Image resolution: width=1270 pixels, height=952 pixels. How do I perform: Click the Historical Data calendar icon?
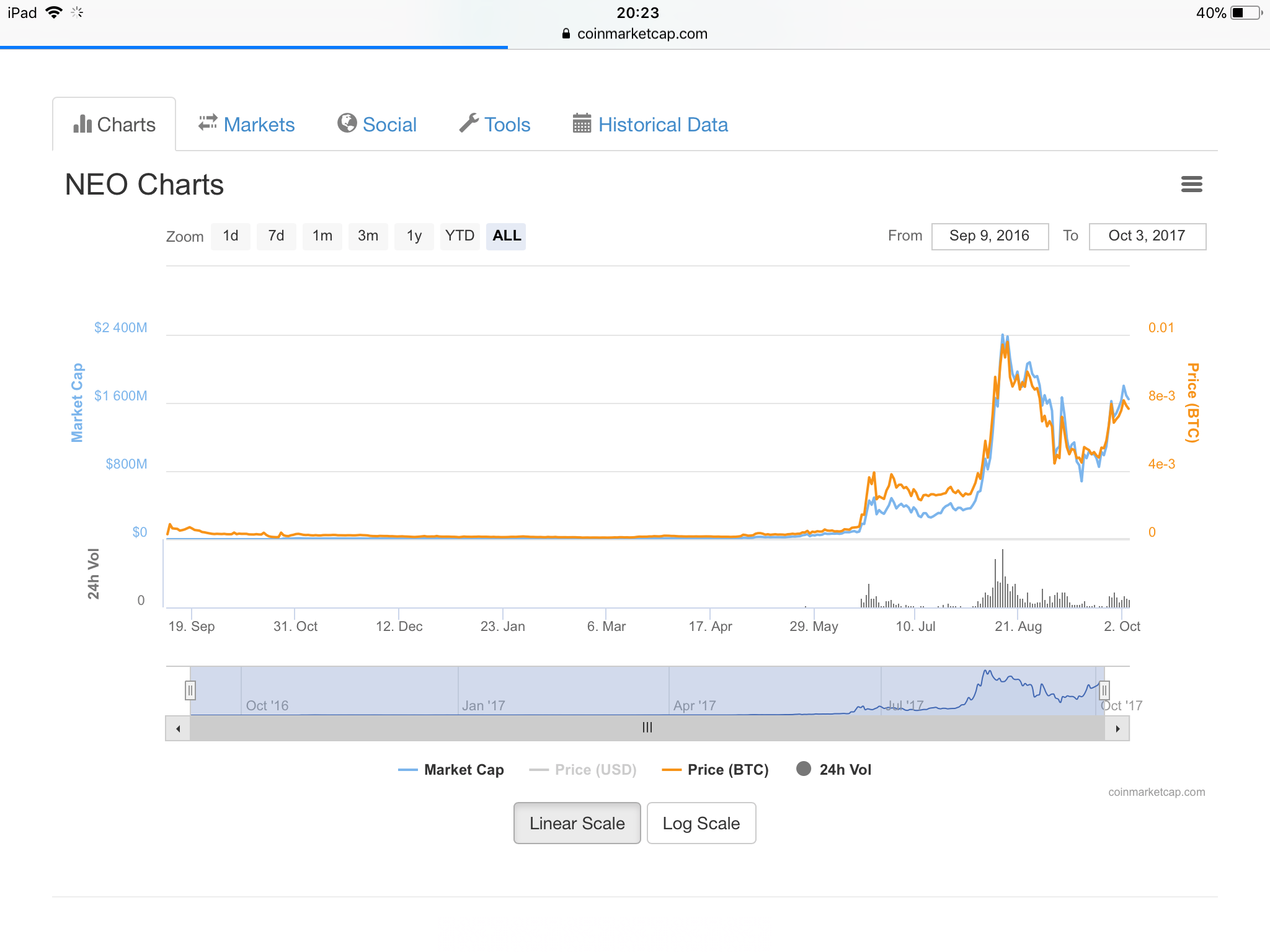coord(582,123)
